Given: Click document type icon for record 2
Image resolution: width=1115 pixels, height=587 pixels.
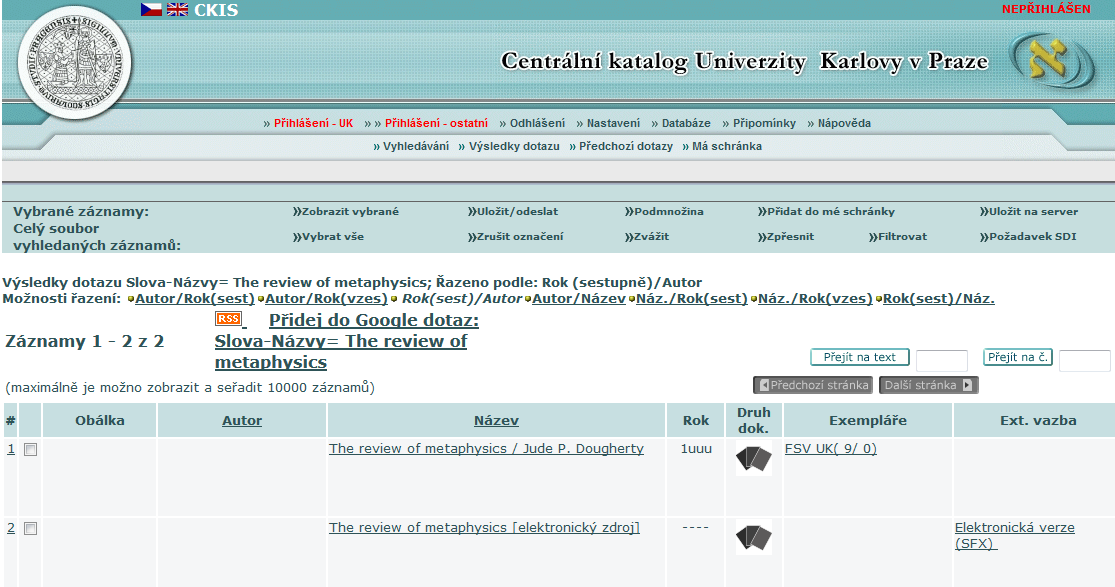Looking at the screenshot, I should [754, 537].
